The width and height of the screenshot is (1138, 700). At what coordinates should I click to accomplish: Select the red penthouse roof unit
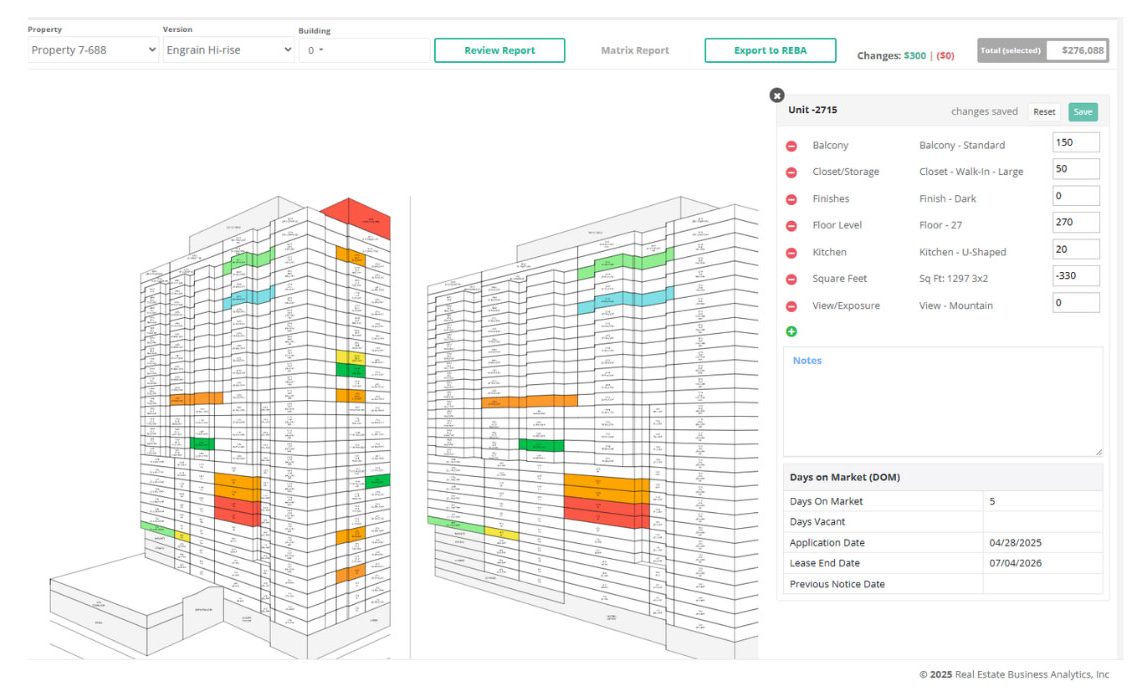pyautogui.click(x=359, y=216)
